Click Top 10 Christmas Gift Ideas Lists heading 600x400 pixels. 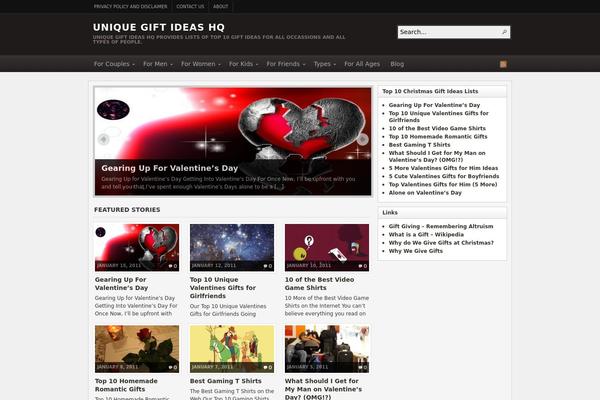(x=430, y=91)
